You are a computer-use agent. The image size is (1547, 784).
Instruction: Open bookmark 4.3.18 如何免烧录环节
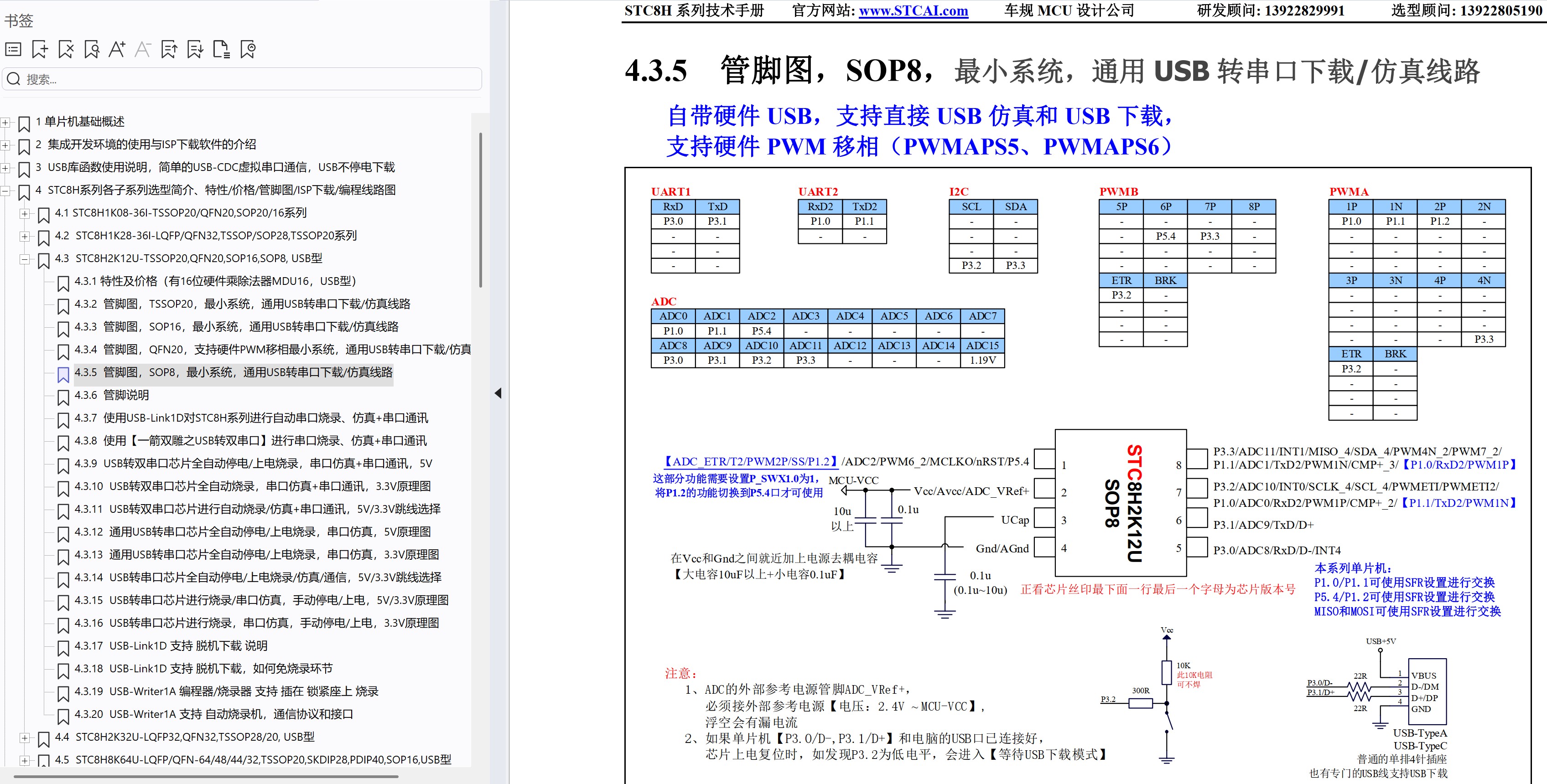point(203,669)
